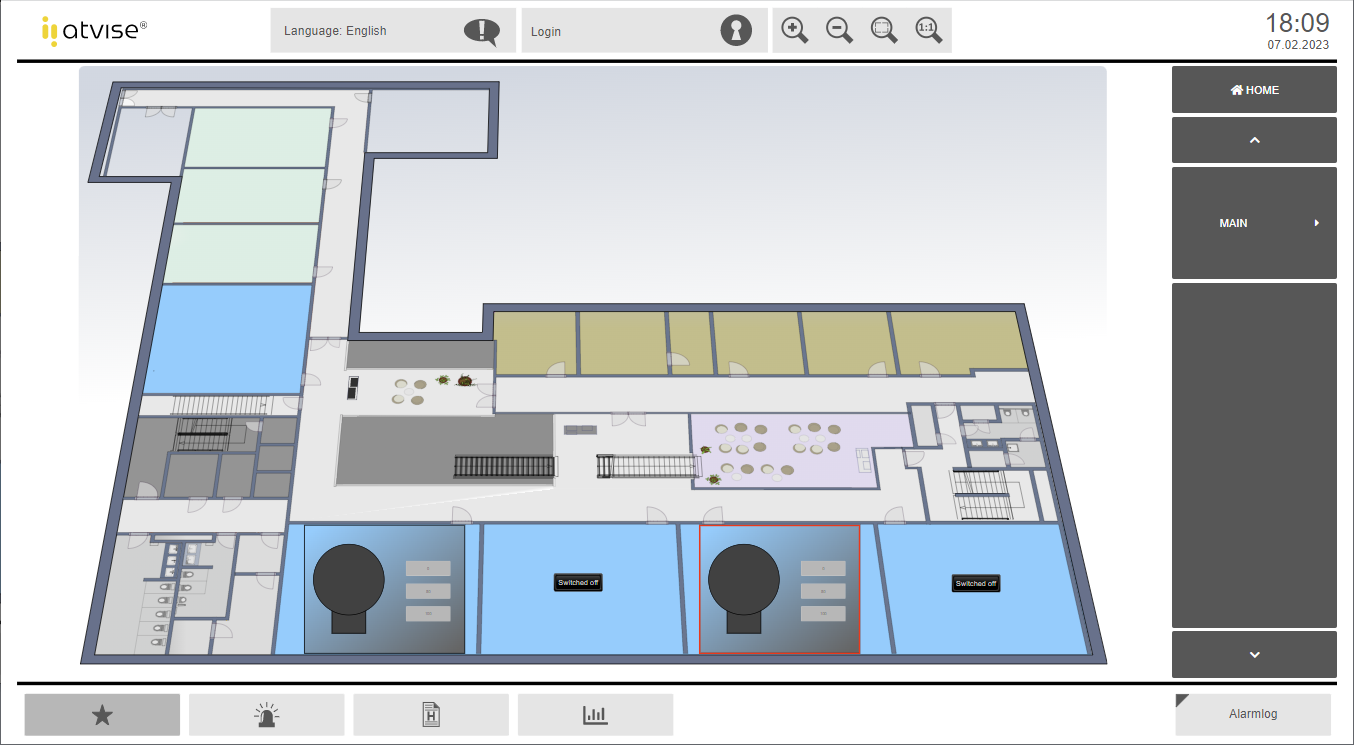Click the zoom in magnifier icon
Image resolution: width=1354 pixels, height=745 pixels.
click(794, 30)
